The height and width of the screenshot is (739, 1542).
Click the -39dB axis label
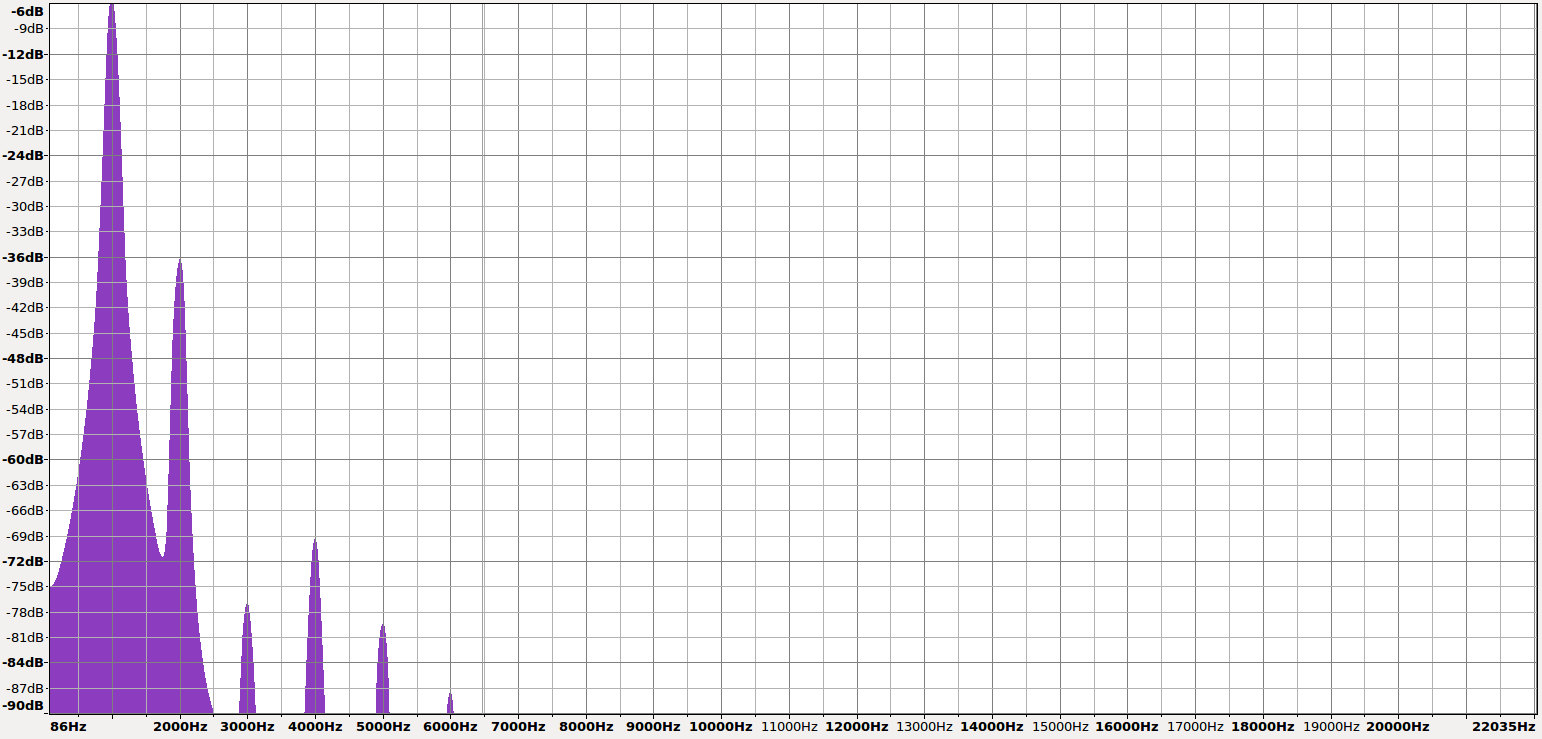point(25,282)
